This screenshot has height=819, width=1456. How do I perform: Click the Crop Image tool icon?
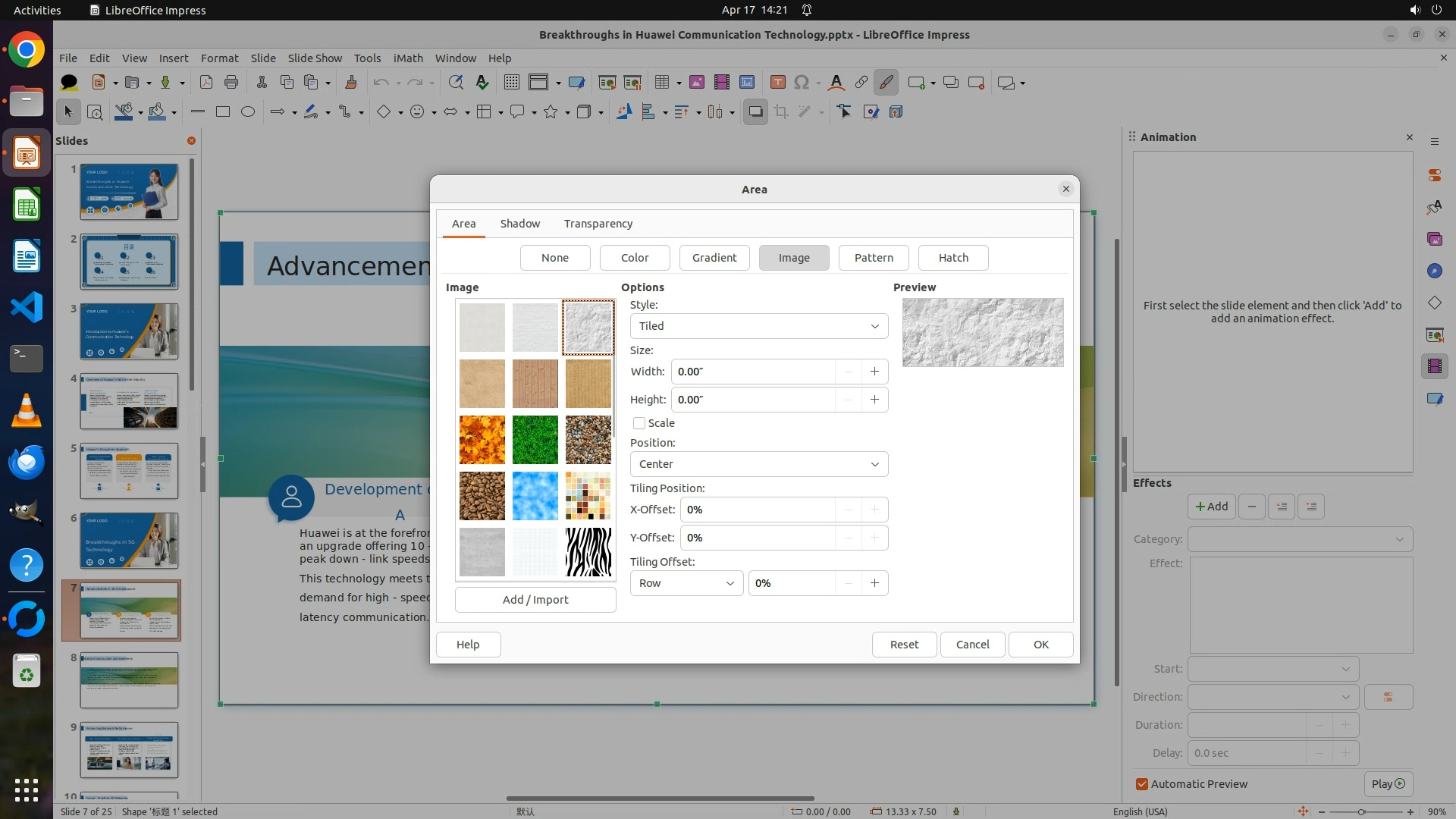(780, 112)
